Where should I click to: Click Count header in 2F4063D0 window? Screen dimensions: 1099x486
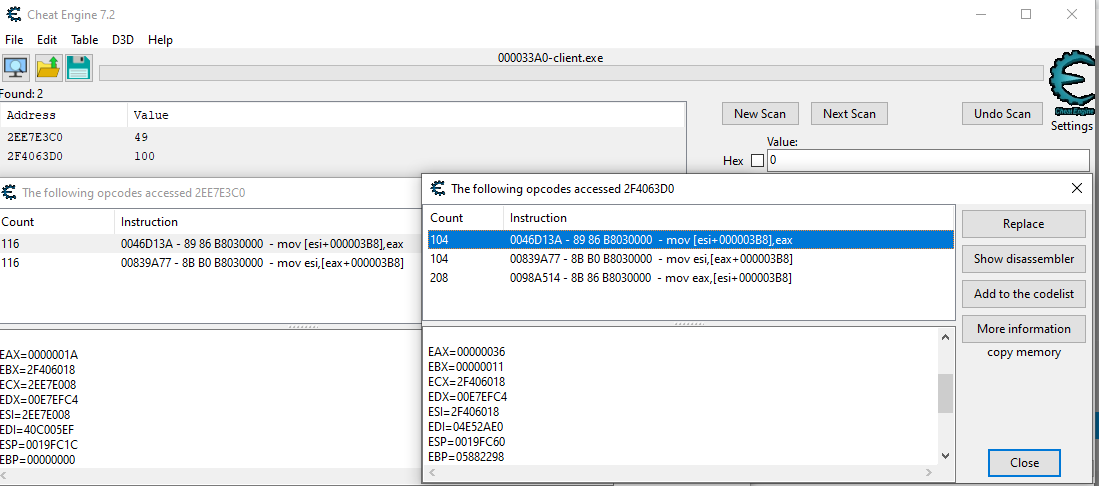coord(463,217)
